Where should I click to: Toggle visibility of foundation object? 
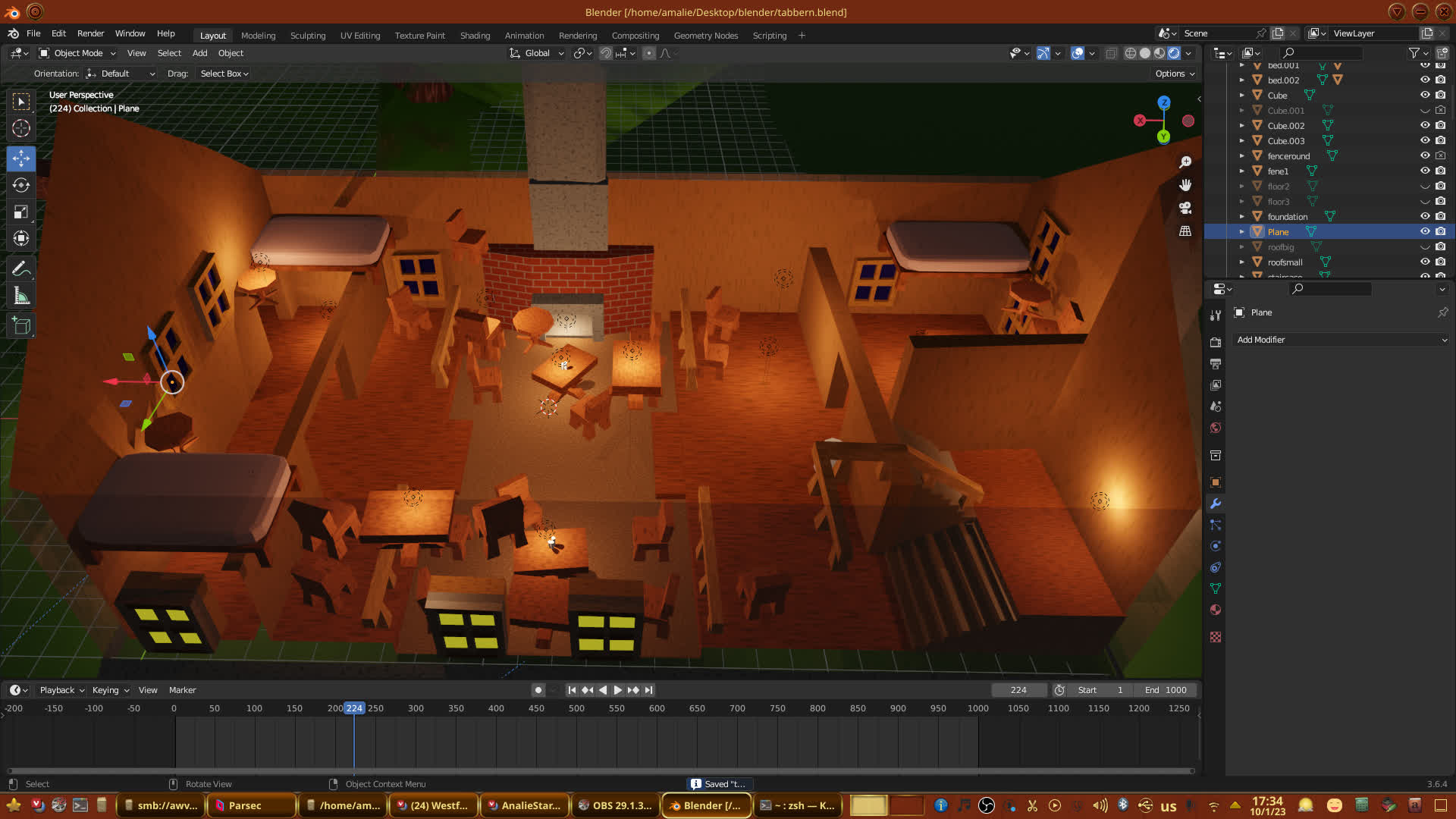click(1425, 216)
